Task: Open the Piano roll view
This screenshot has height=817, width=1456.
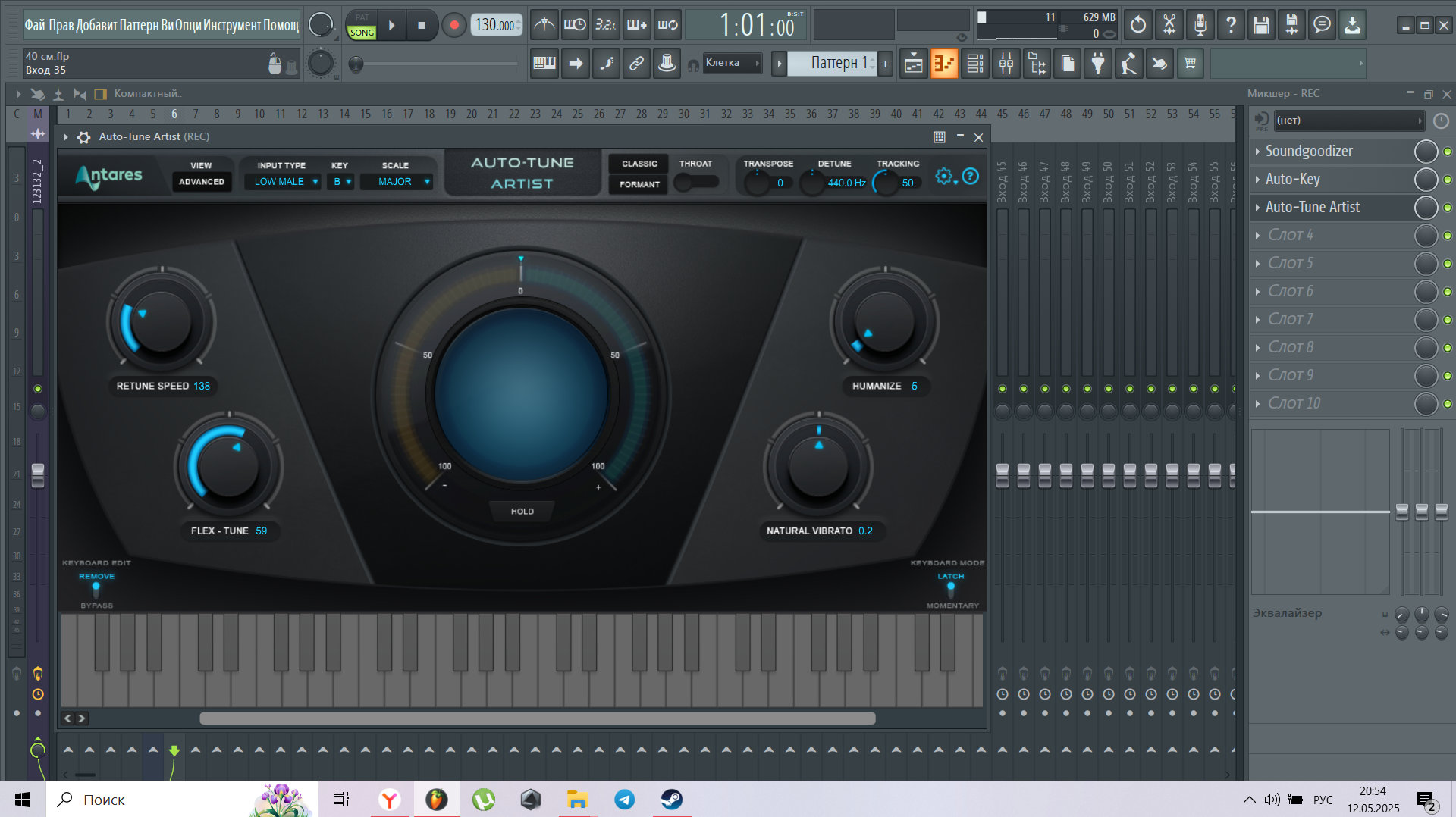Action: point(944,64)
